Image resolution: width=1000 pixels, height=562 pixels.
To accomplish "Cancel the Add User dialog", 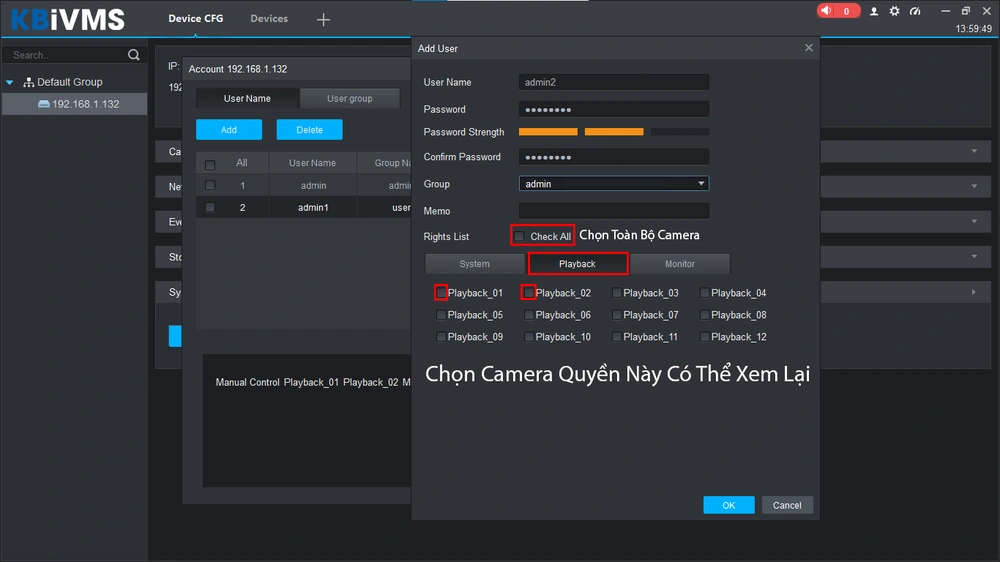I will coord(787,505).
